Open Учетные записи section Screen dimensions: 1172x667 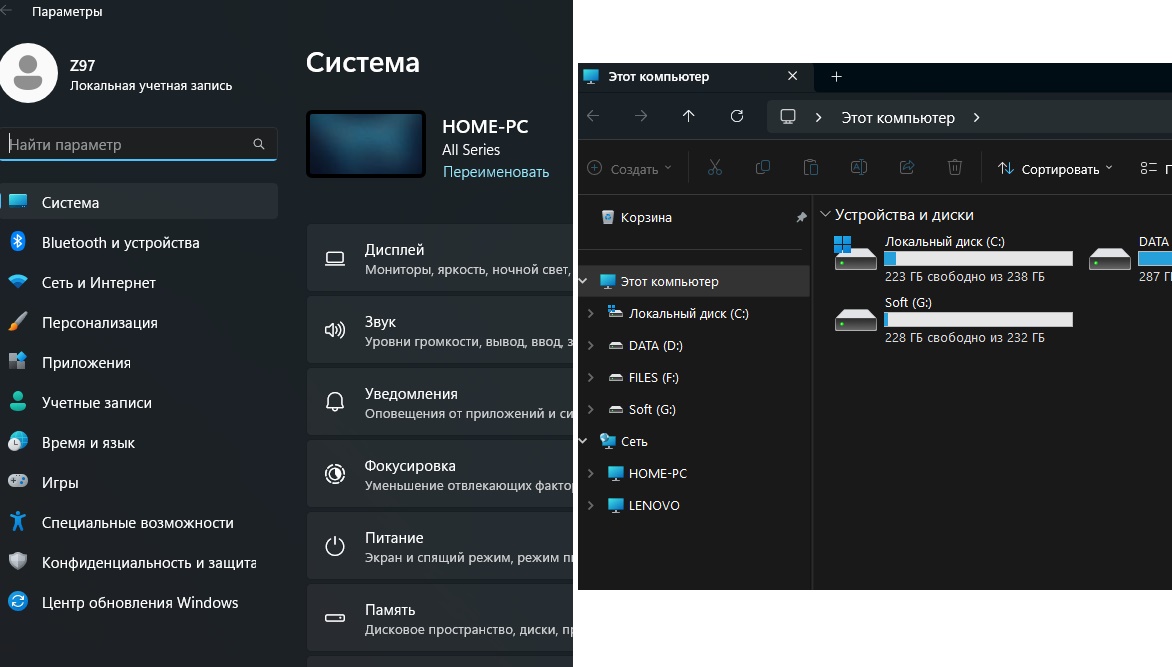139,402
